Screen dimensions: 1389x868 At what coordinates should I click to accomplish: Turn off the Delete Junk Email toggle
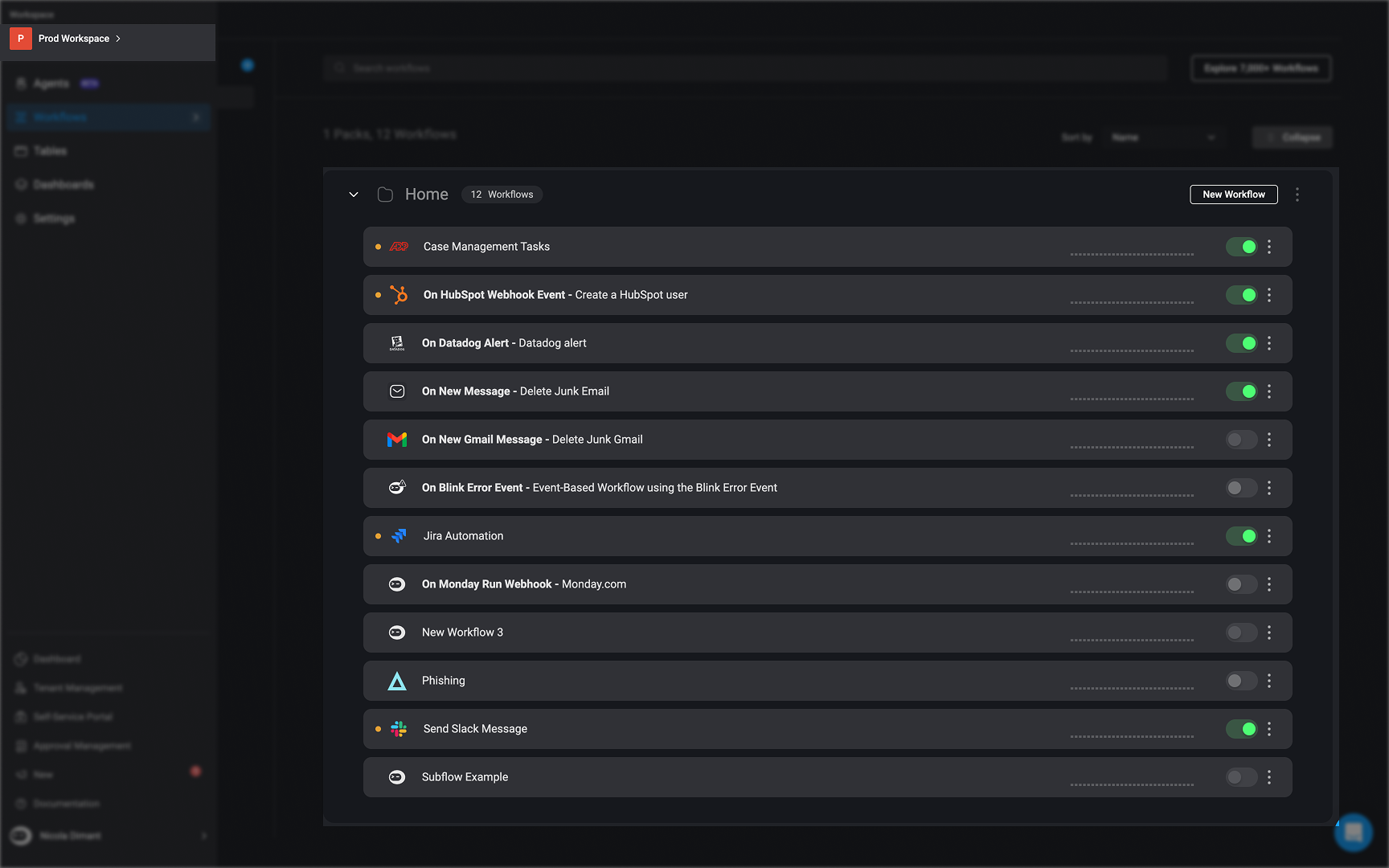1241,391
